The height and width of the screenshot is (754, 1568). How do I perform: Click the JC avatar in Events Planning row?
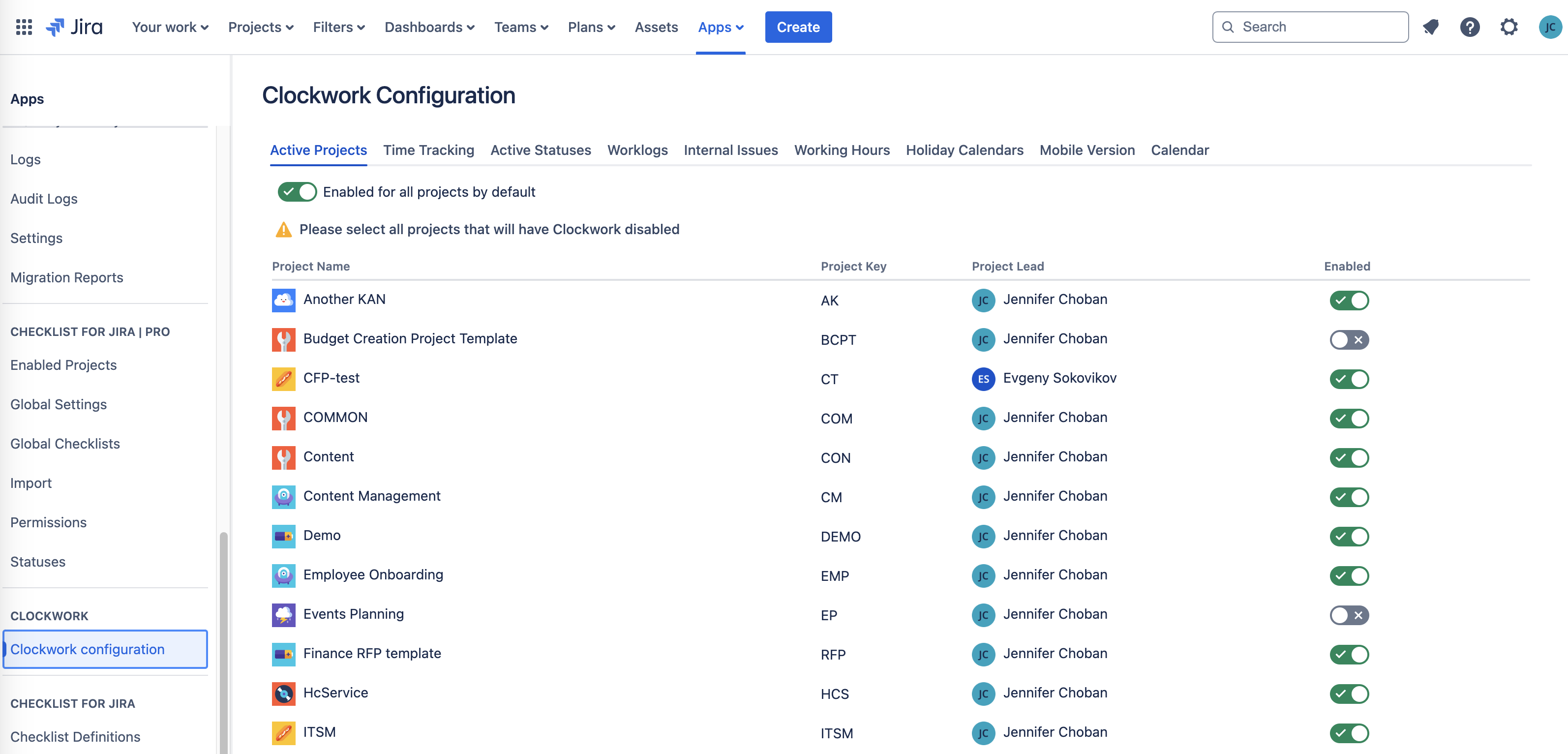(x=983, y=615)
